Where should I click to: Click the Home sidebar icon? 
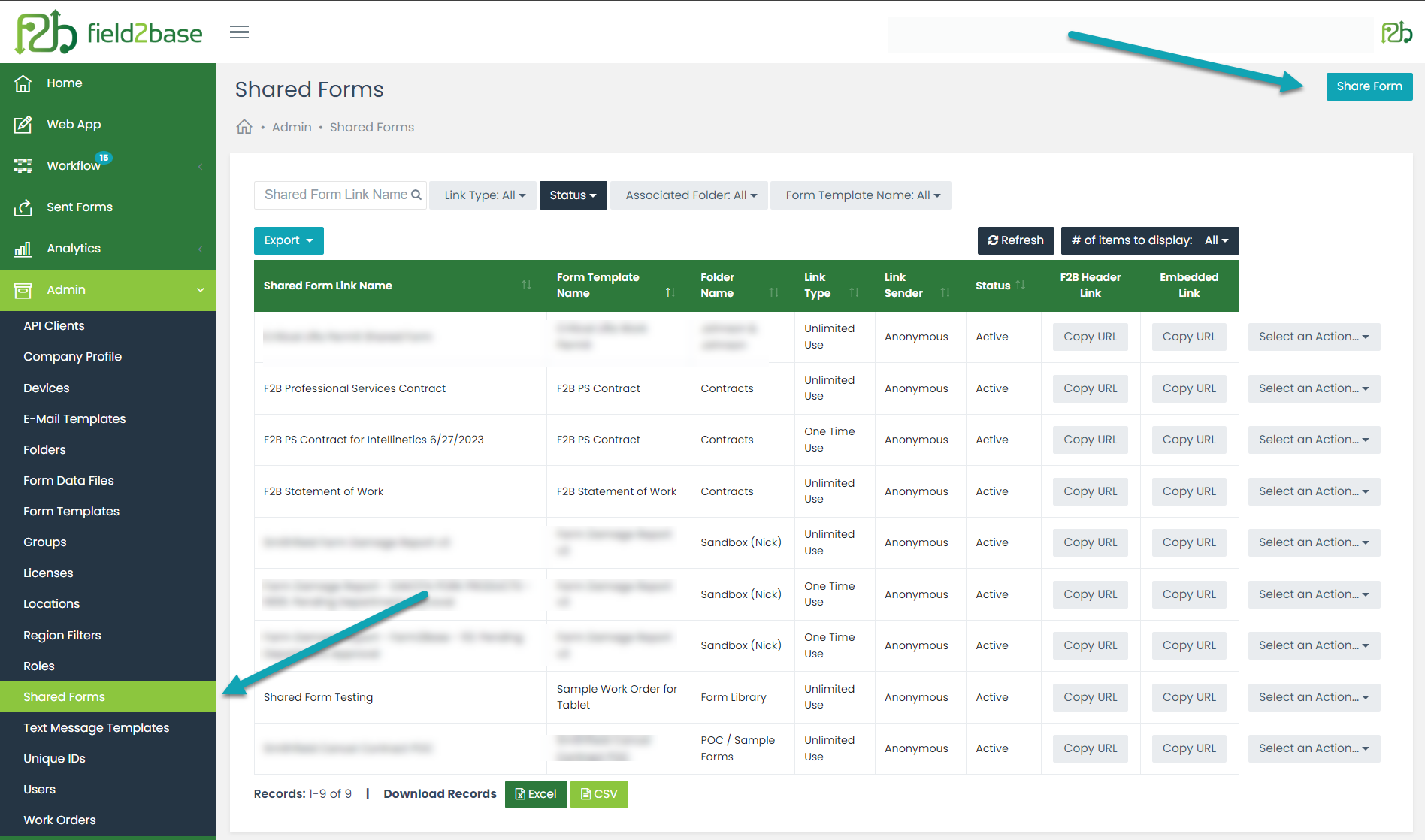[23, 83]
